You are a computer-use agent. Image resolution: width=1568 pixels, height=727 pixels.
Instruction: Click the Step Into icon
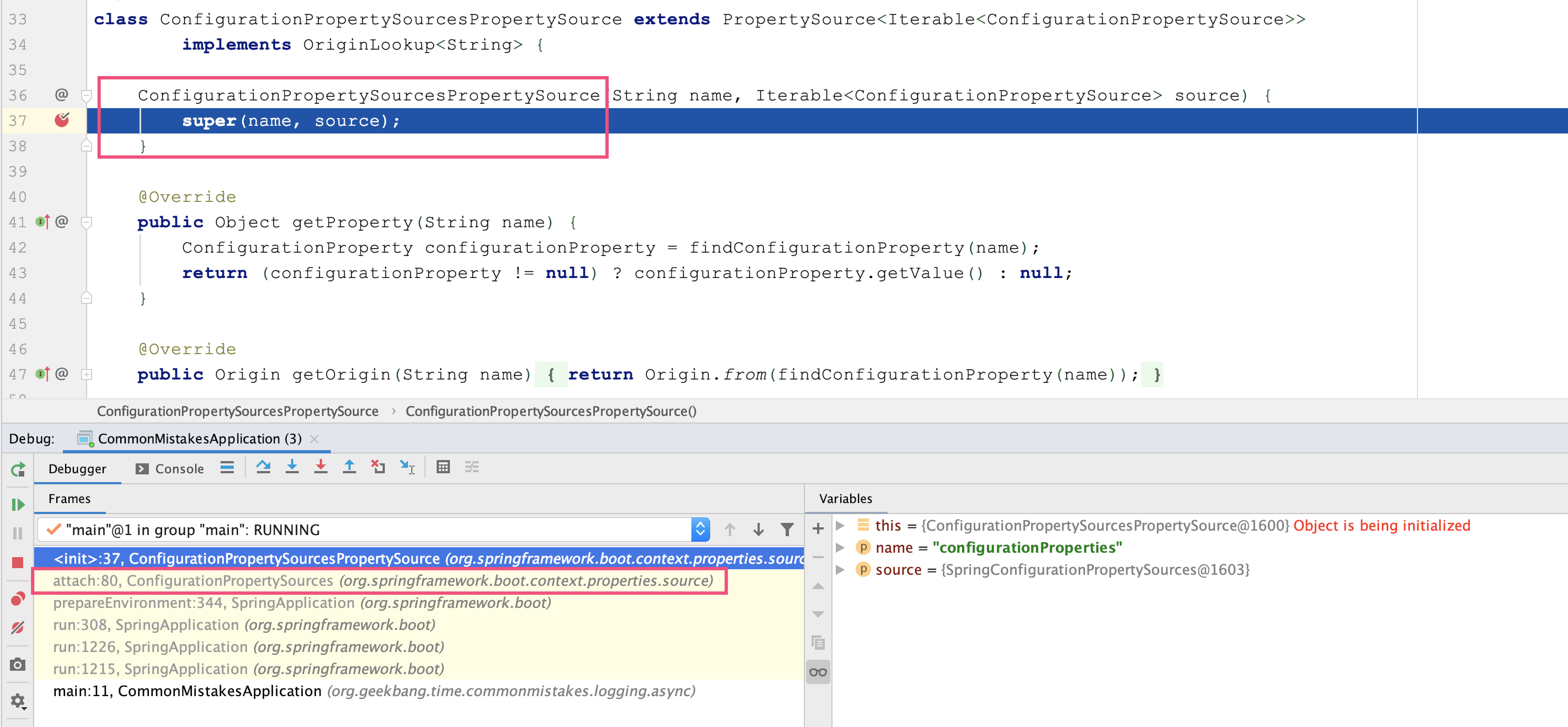pyautogui.click(x=292, y=468)
